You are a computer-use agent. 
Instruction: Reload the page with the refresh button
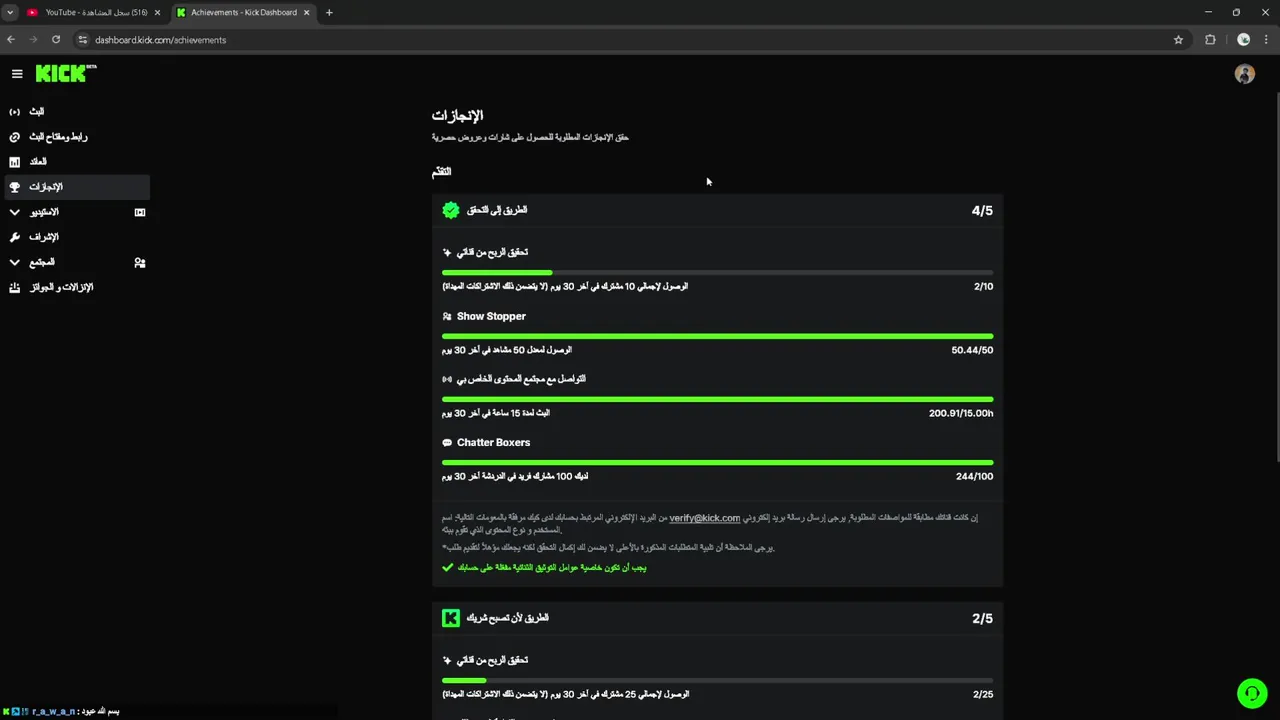tap(56, 40)
